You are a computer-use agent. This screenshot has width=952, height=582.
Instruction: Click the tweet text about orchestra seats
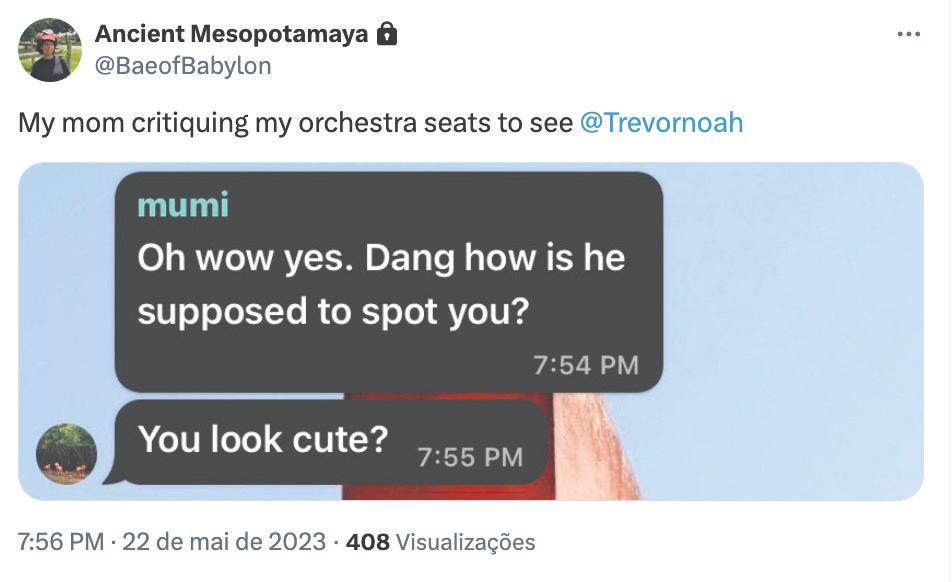click(x=296, y=122)
